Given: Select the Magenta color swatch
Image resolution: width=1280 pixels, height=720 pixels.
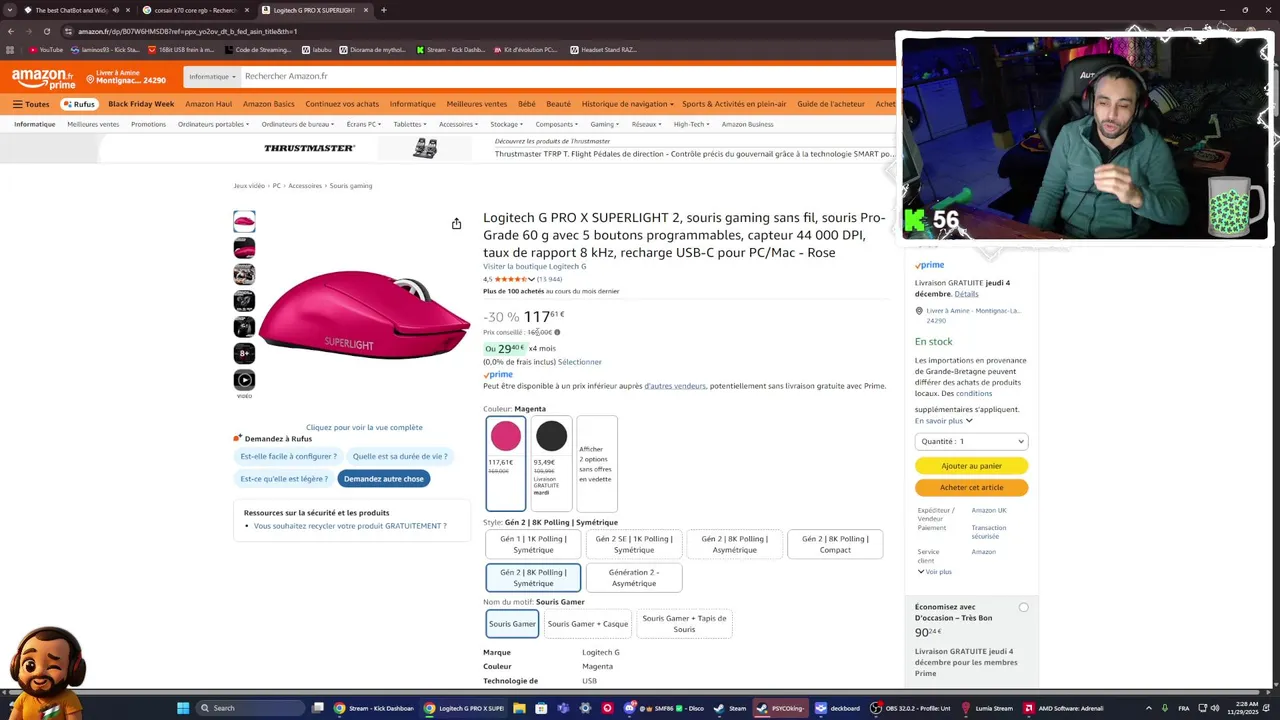Looking at the screenshot, I should (505, 464).
